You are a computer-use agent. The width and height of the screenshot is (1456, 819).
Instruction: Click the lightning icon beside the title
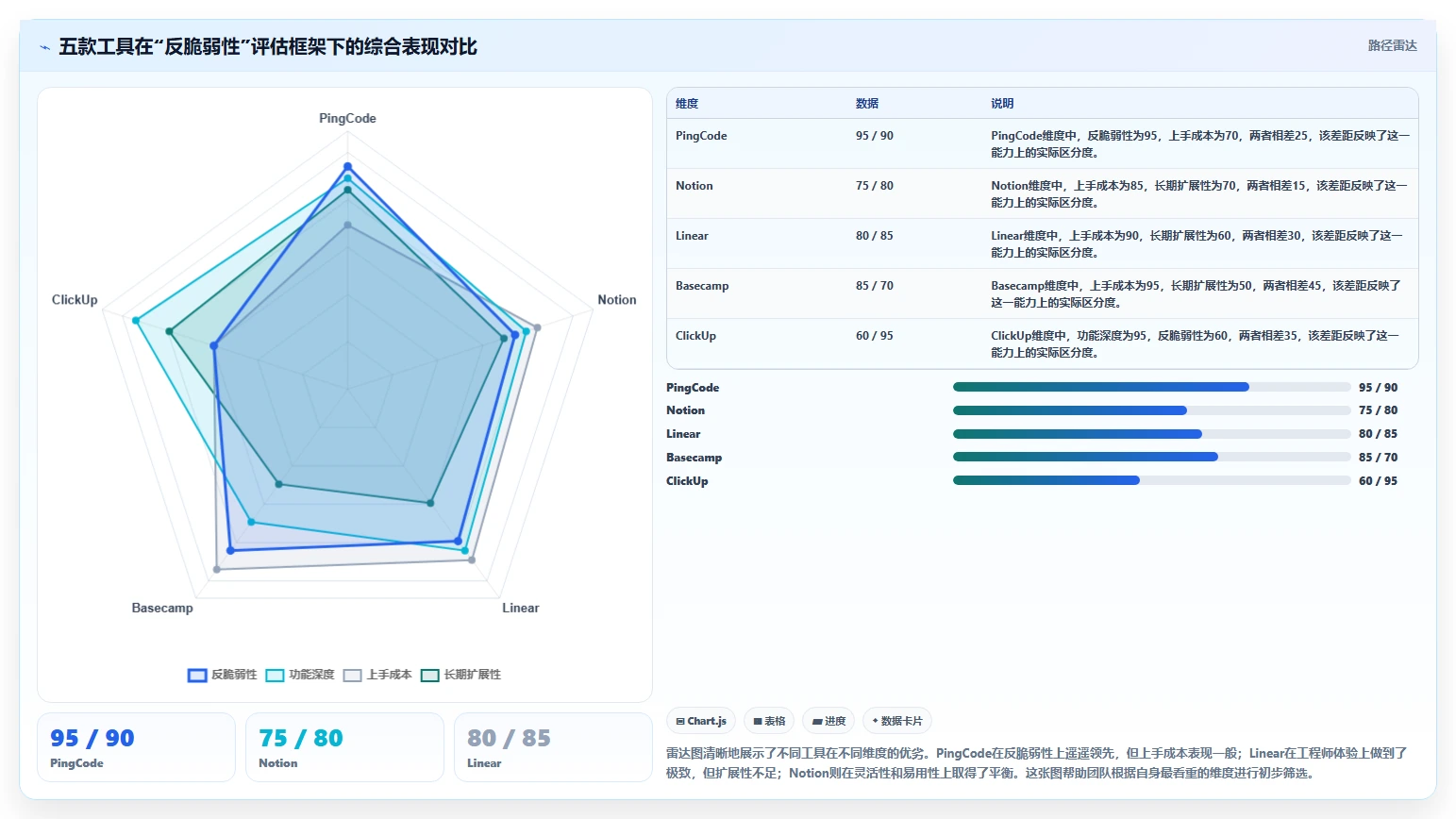[44, 47]
